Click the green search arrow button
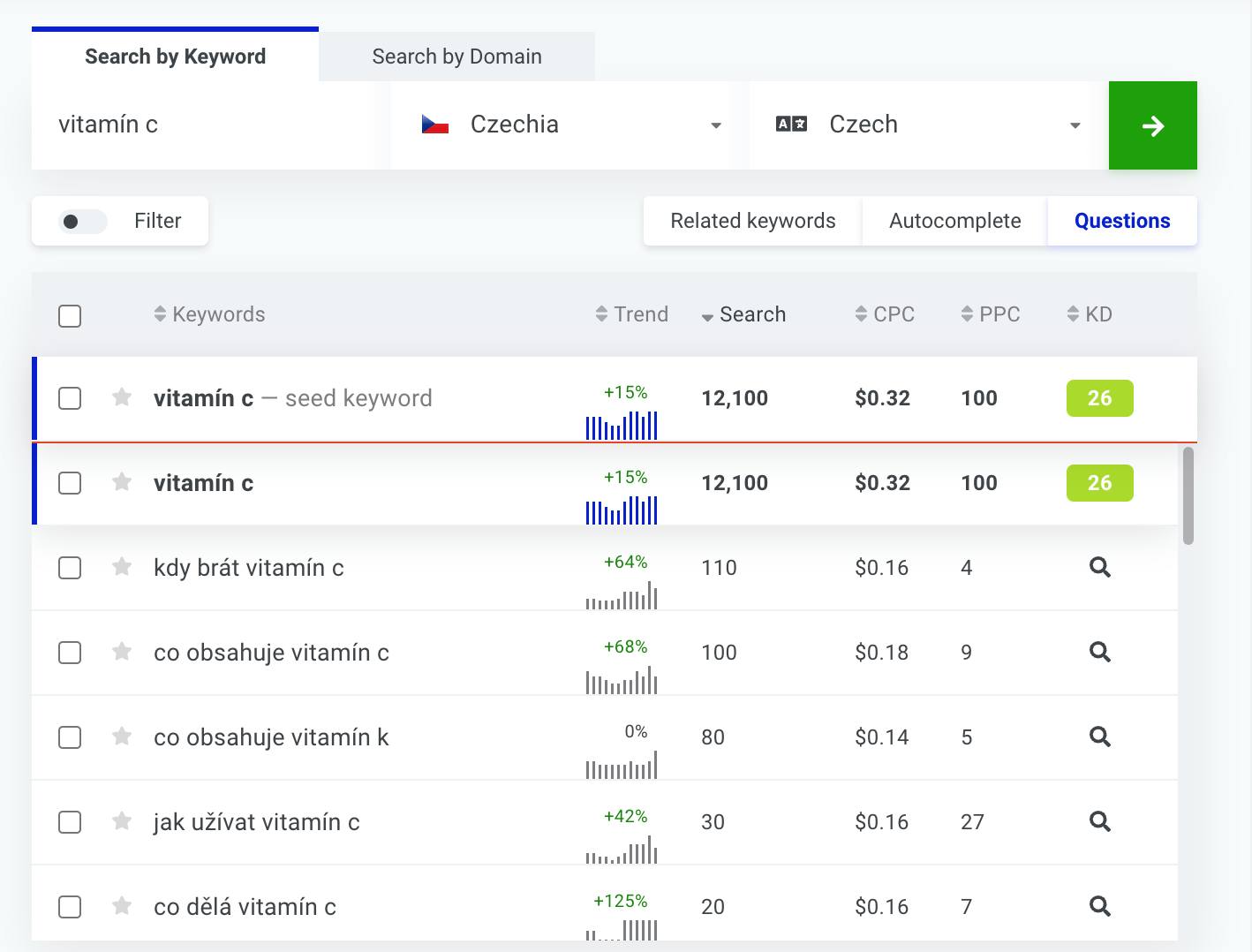Screen dimensions: 1252x952 (x=1152, y=125)
